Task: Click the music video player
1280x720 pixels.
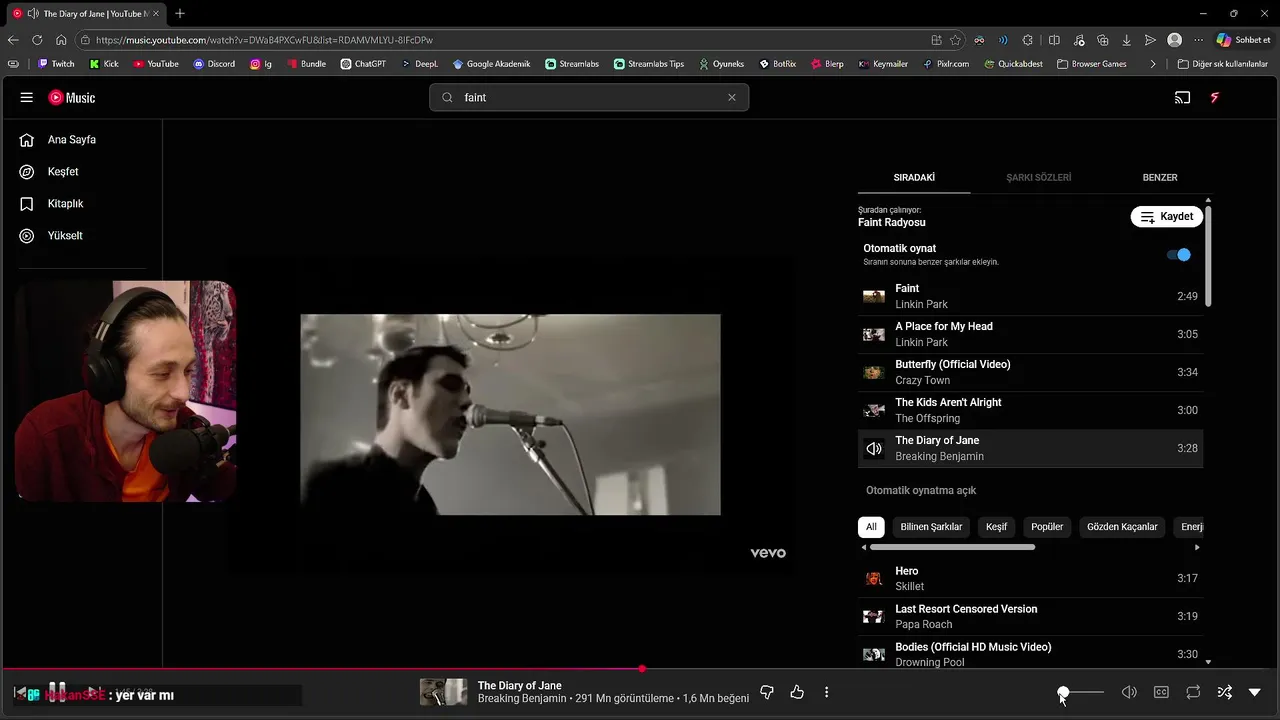Action: pyautogui.click(x=510, y=415)
